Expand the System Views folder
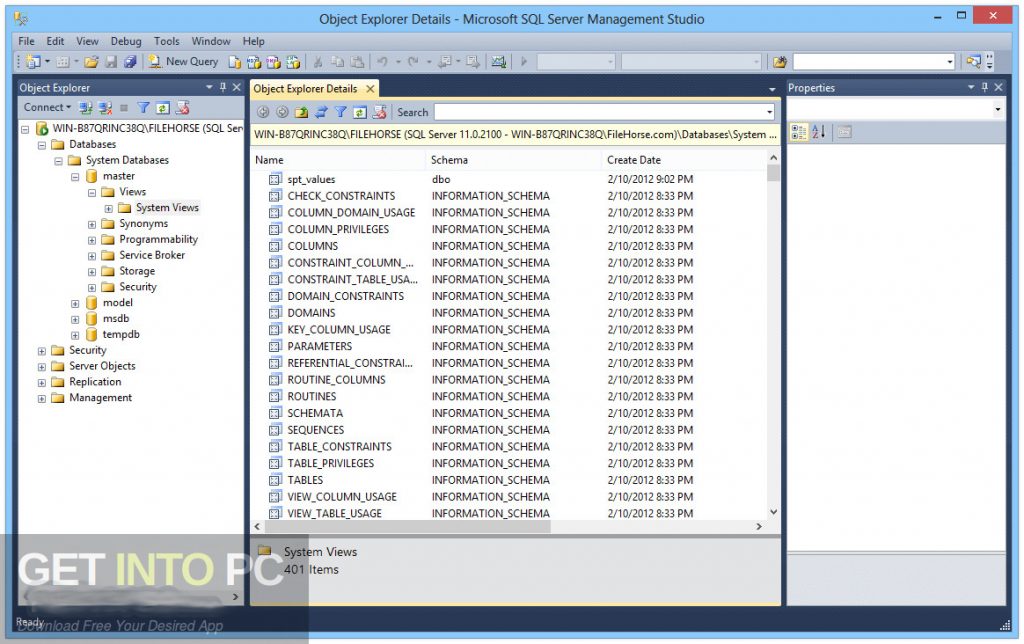The width and height of the screenshot is (1024, 644). (108, 208)
